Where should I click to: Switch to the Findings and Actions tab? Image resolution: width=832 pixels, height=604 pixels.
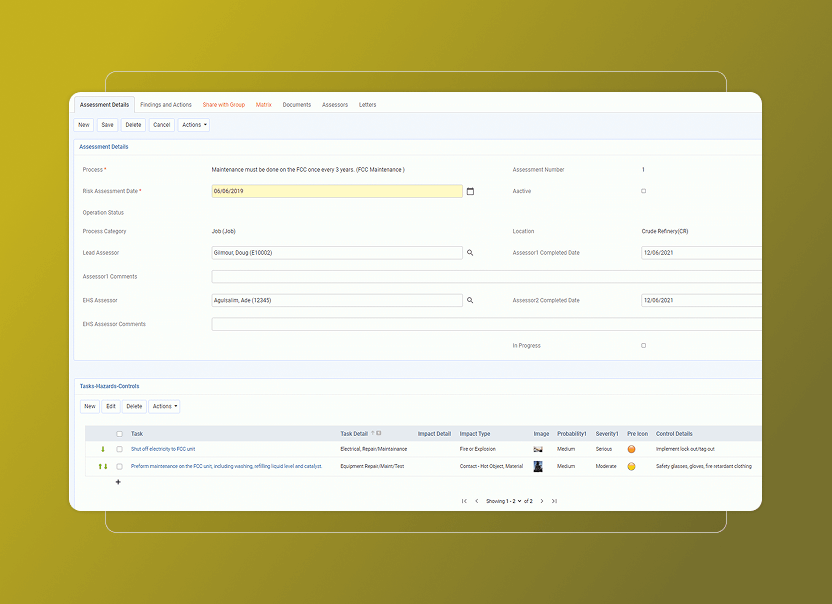165,104
